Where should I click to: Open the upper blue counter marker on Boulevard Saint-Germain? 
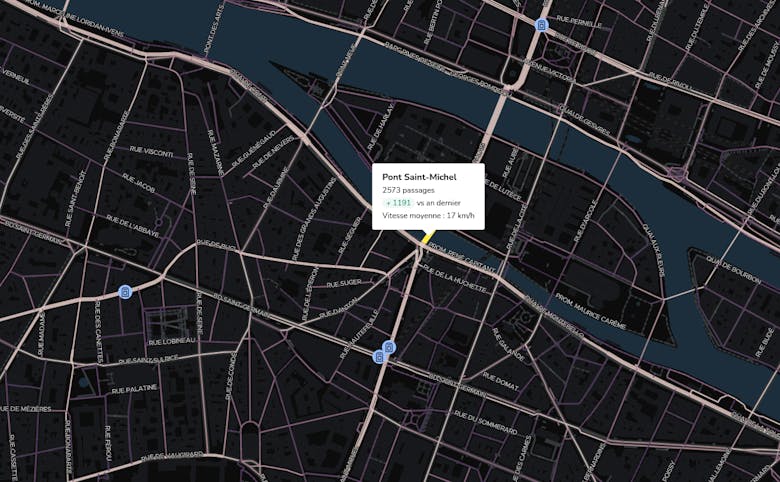coord(389,347)
